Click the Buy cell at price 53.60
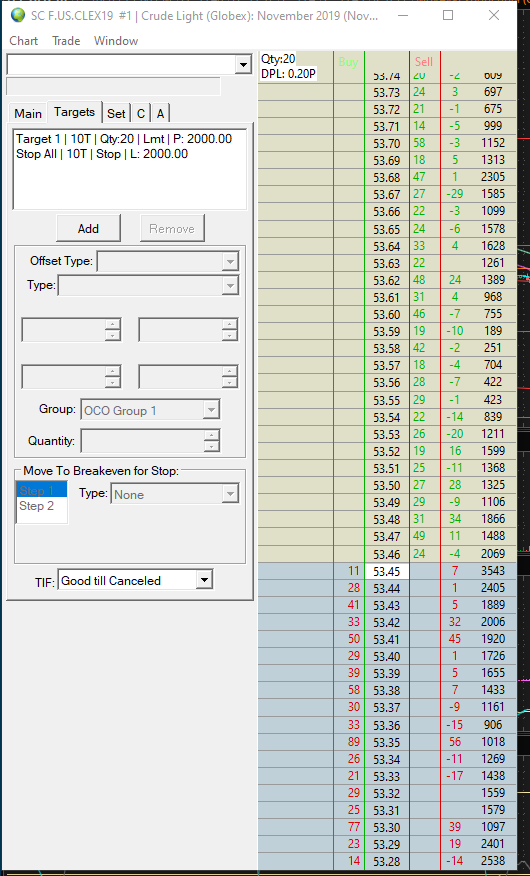Viewport: 530px width, 876px height. [348, 314]
